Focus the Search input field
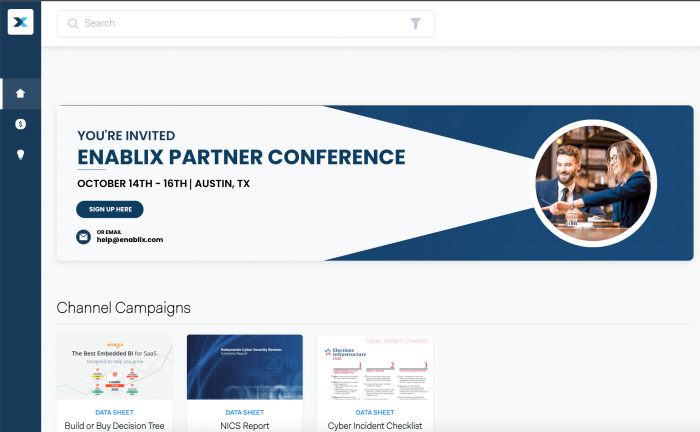This screenshot has height=432, width=700. (246, 24)
